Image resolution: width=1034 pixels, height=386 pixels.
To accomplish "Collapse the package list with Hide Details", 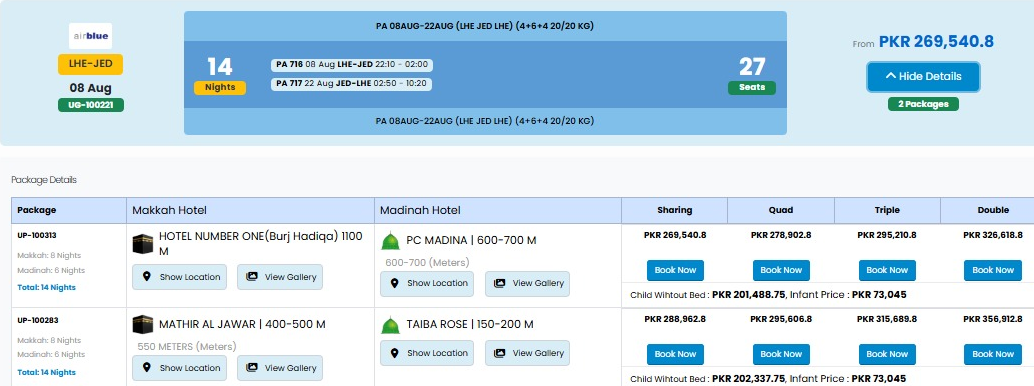I will [x=923, y=77].
